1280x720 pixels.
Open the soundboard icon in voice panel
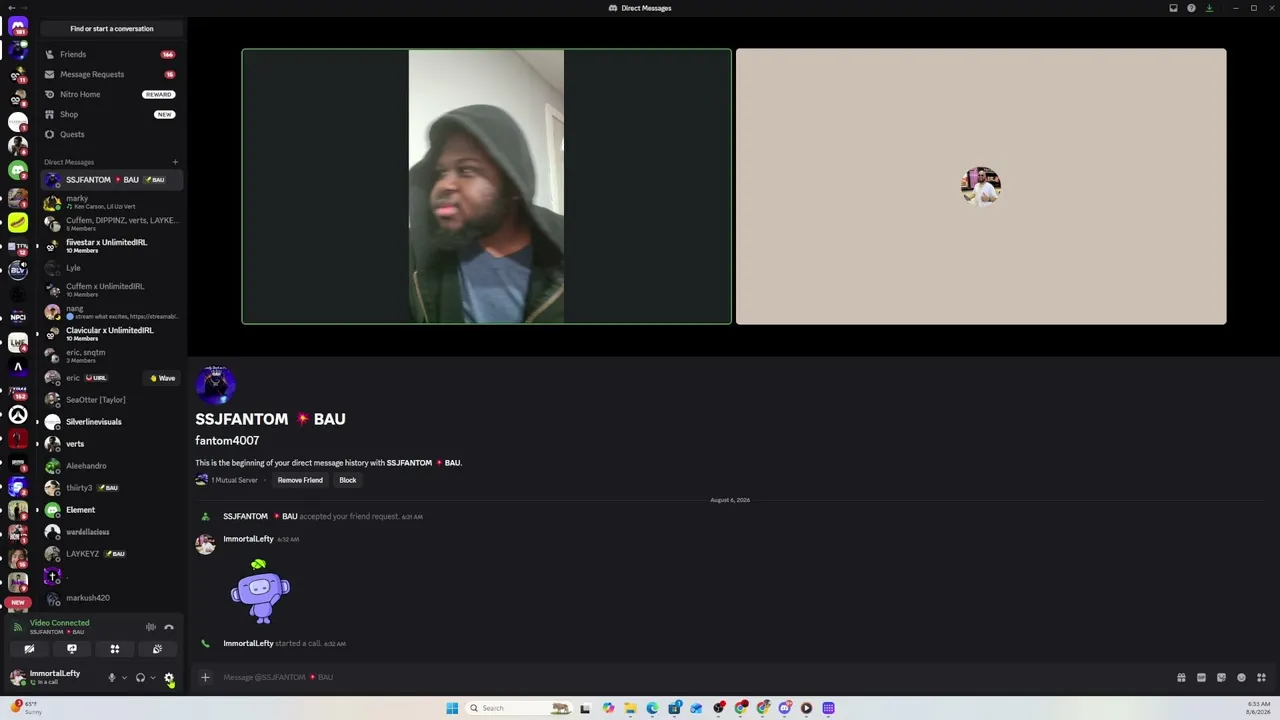point(157,649)
